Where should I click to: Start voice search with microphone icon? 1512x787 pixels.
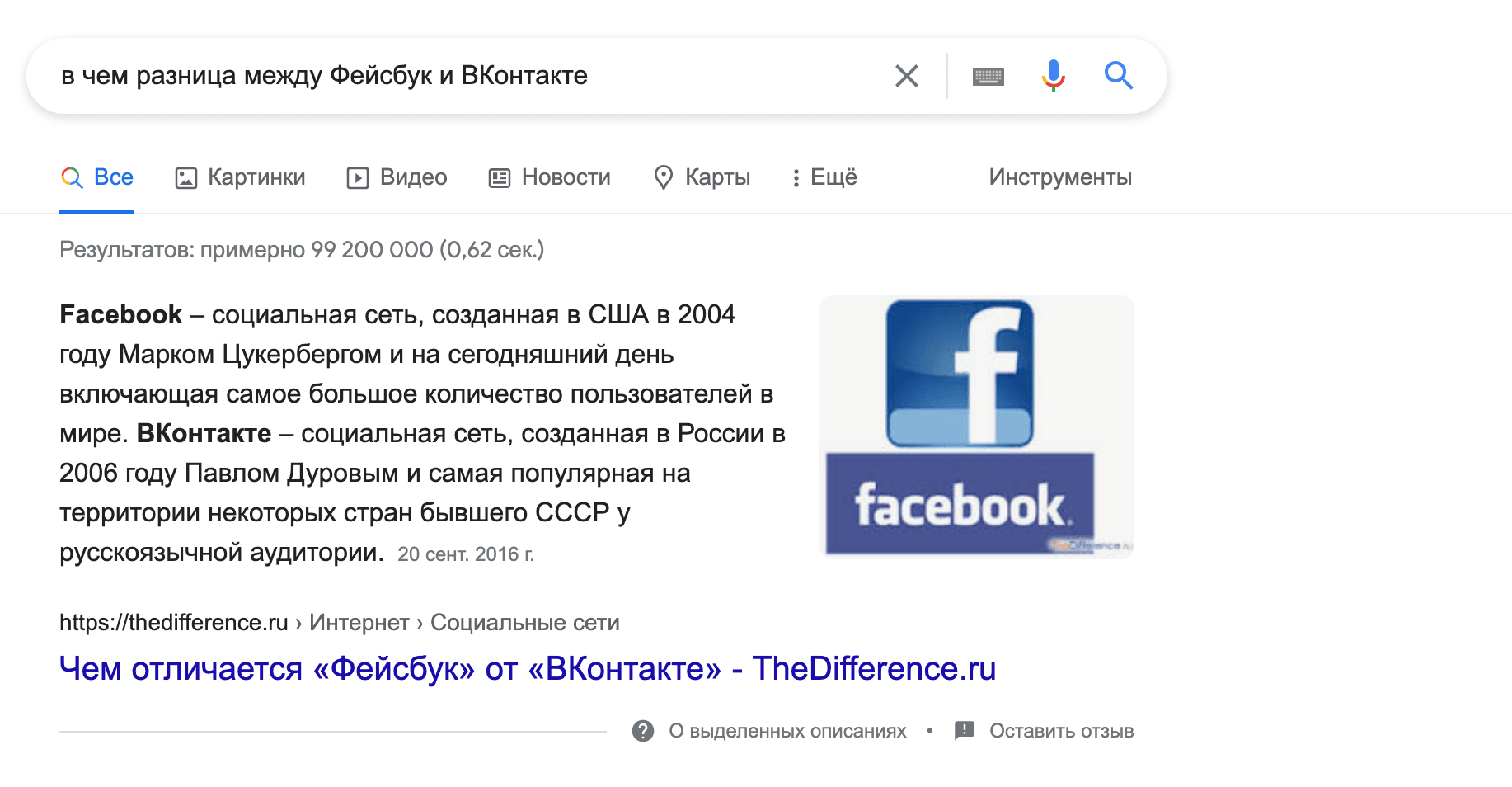1053,76
